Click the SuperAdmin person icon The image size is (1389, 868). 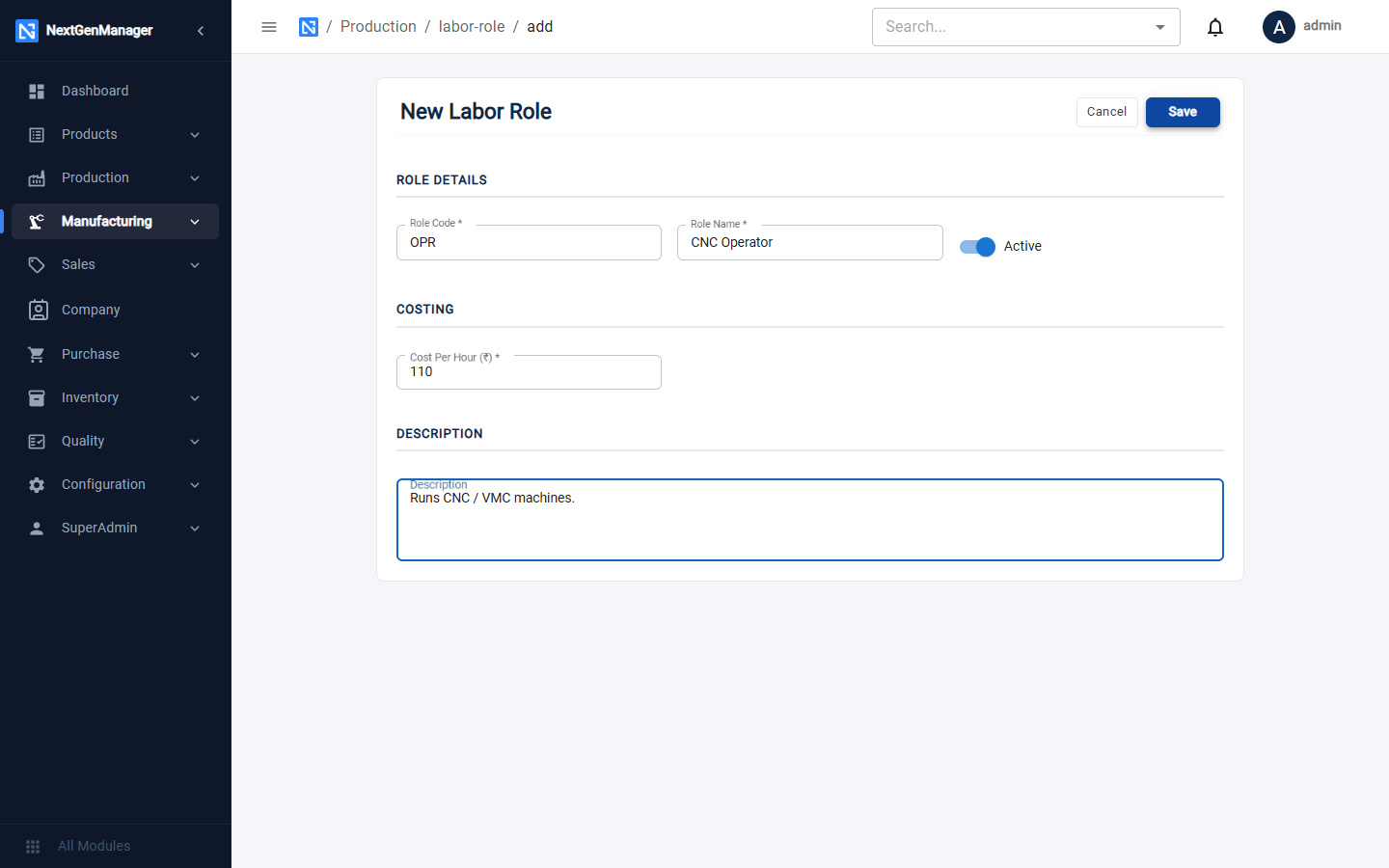coord(37,528)
